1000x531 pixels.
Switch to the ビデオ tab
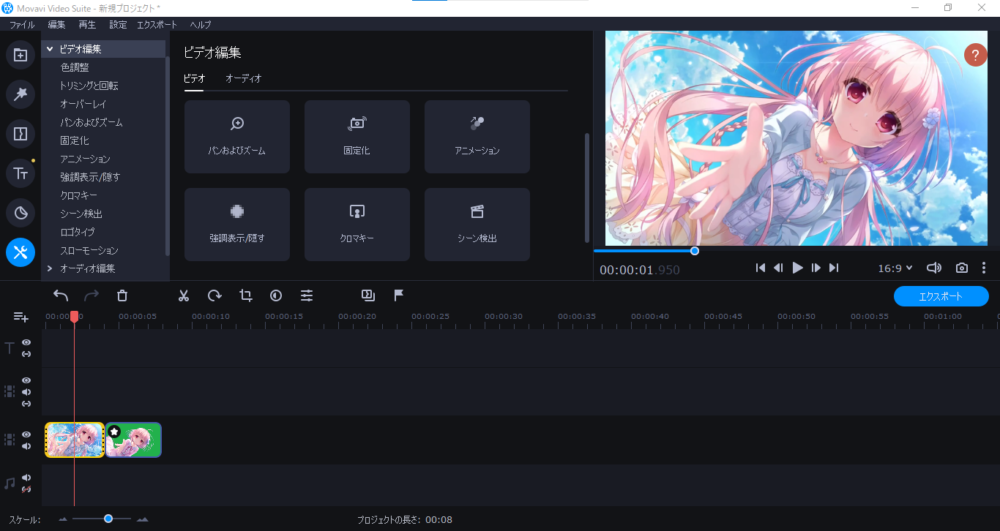pos(195,78)
